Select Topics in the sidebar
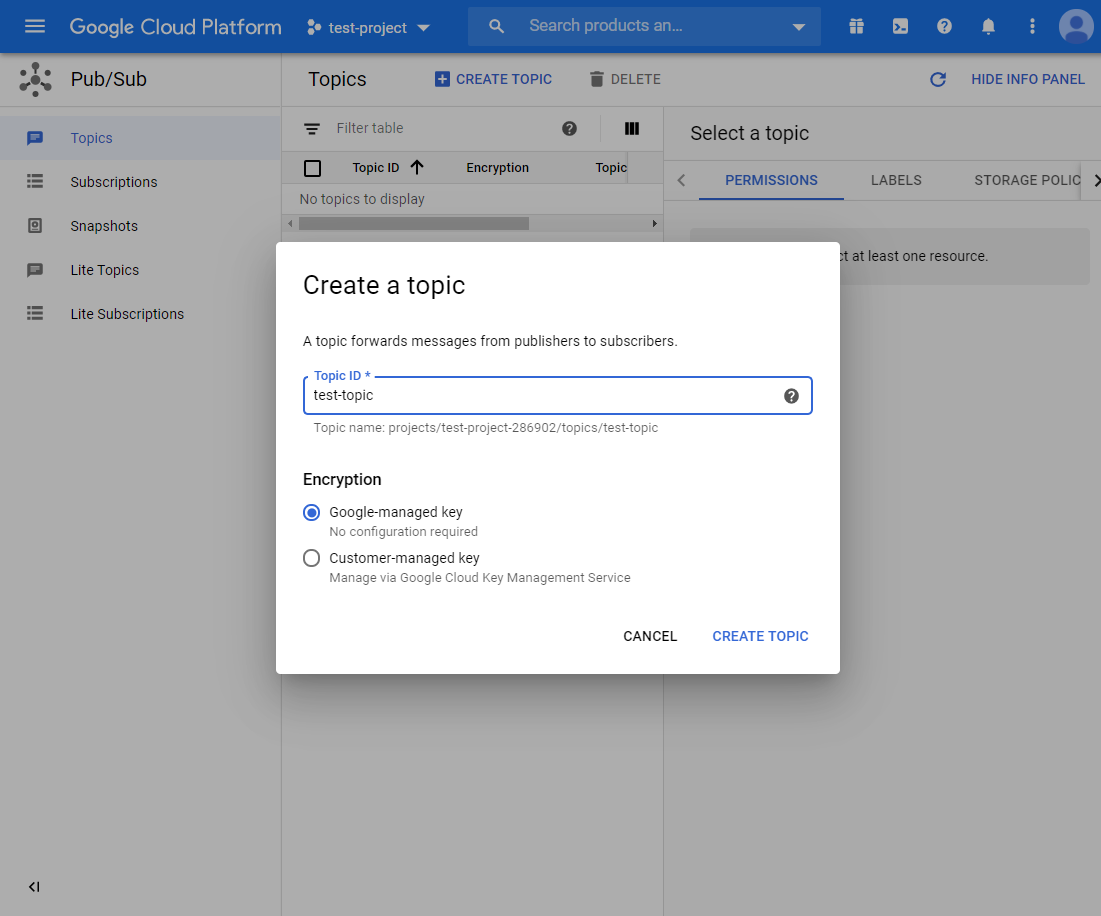 [140, 138]
